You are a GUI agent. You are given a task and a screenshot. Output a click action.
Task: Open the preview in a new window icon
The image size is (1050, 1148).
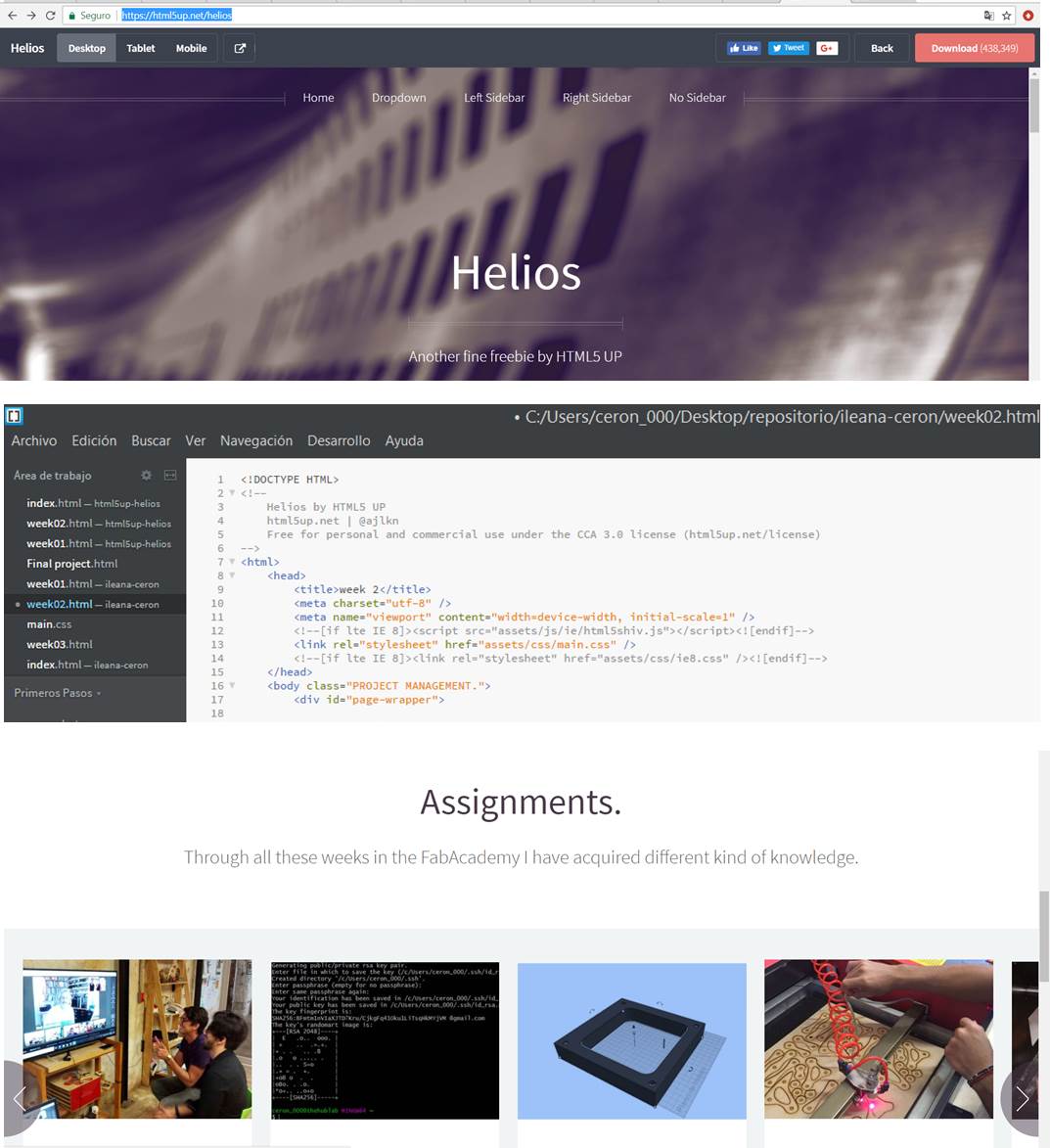240,48
